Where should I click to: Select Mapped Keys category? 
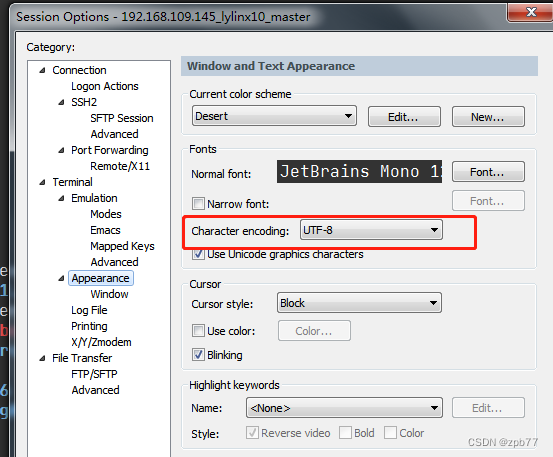[x=122, y=246]
